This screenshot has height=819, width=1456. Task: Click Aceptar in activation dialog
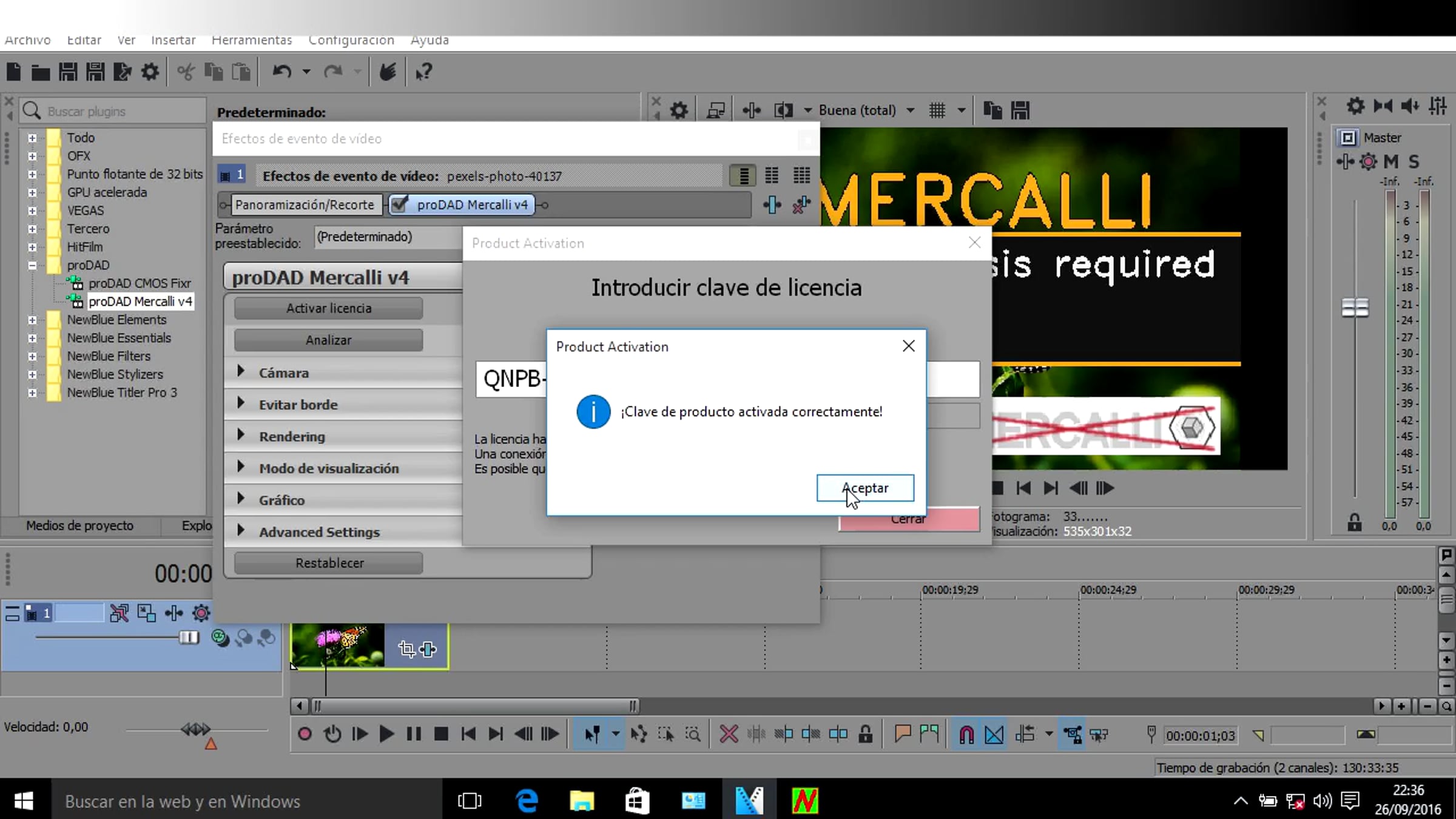click(x=865, y=488)
